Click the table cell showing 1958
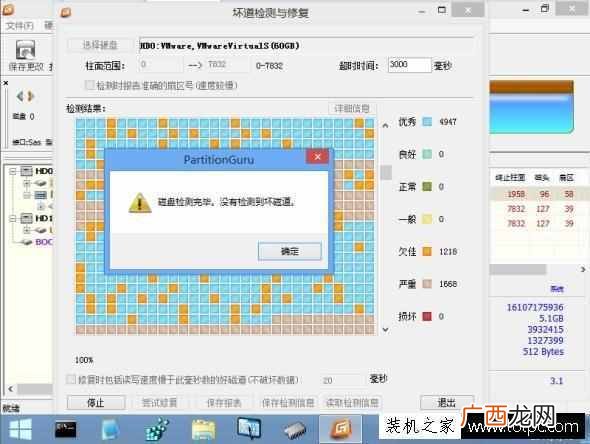The height and width of the screenshot is (444, 590). click(x=516, y=194)
